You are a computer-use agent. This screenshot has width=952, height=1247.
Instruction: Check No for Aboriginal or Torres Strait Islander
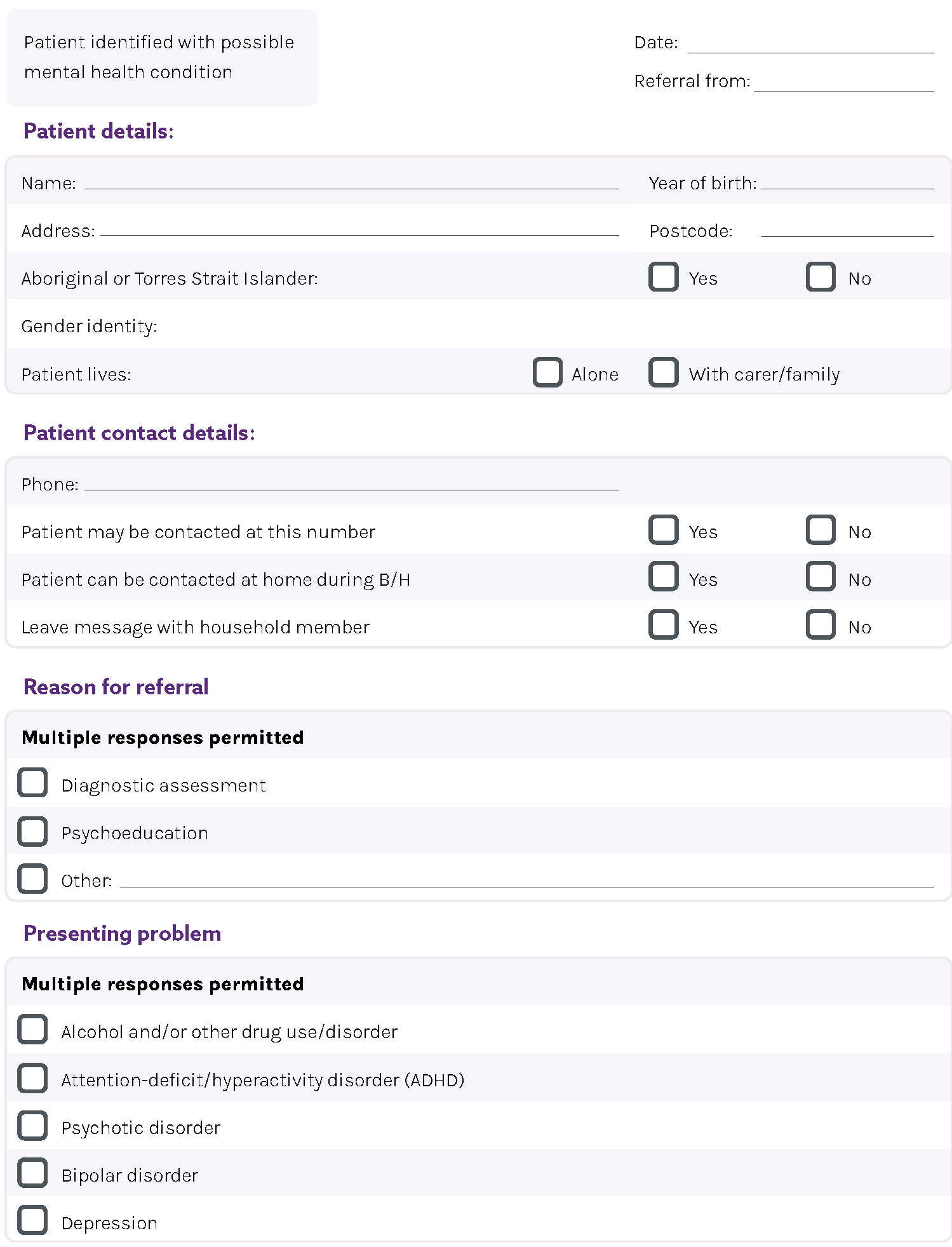820,277
